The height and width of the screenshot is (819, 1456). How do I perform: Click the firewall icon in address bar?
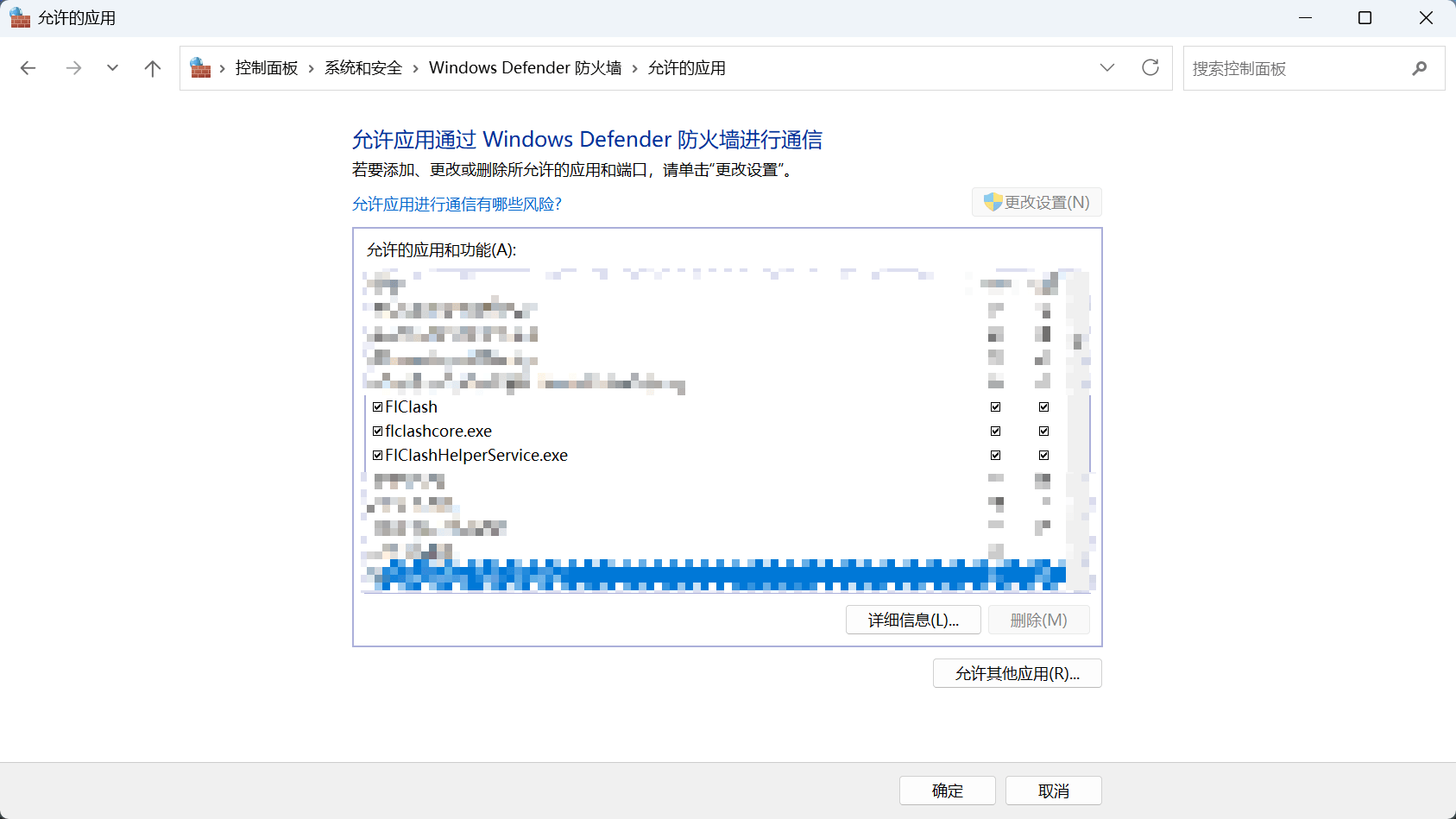pyautogui.click(x=200, y=68)
